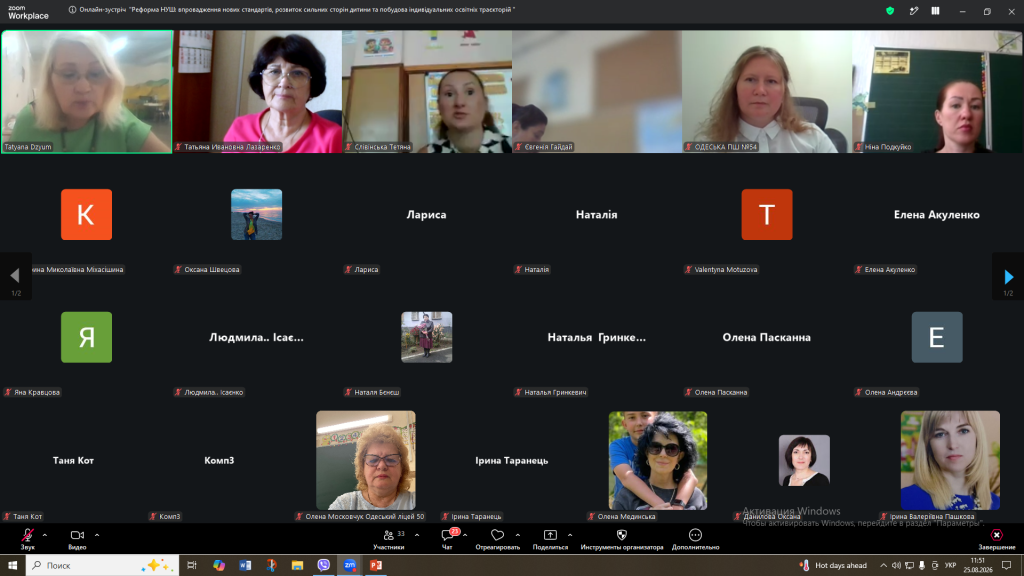
Task: Click Завершение to end meeting
Action: coord(997,539)
